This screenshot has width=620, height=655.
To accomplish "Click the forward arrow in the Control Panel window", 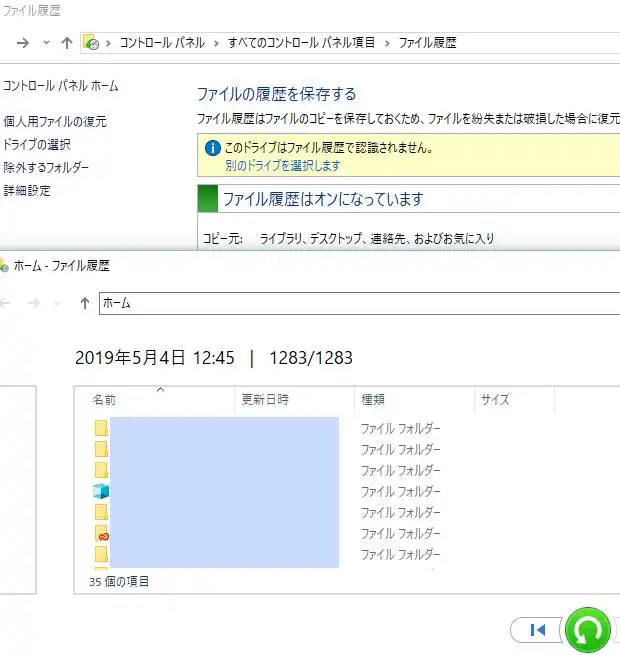I will [23, 43].
